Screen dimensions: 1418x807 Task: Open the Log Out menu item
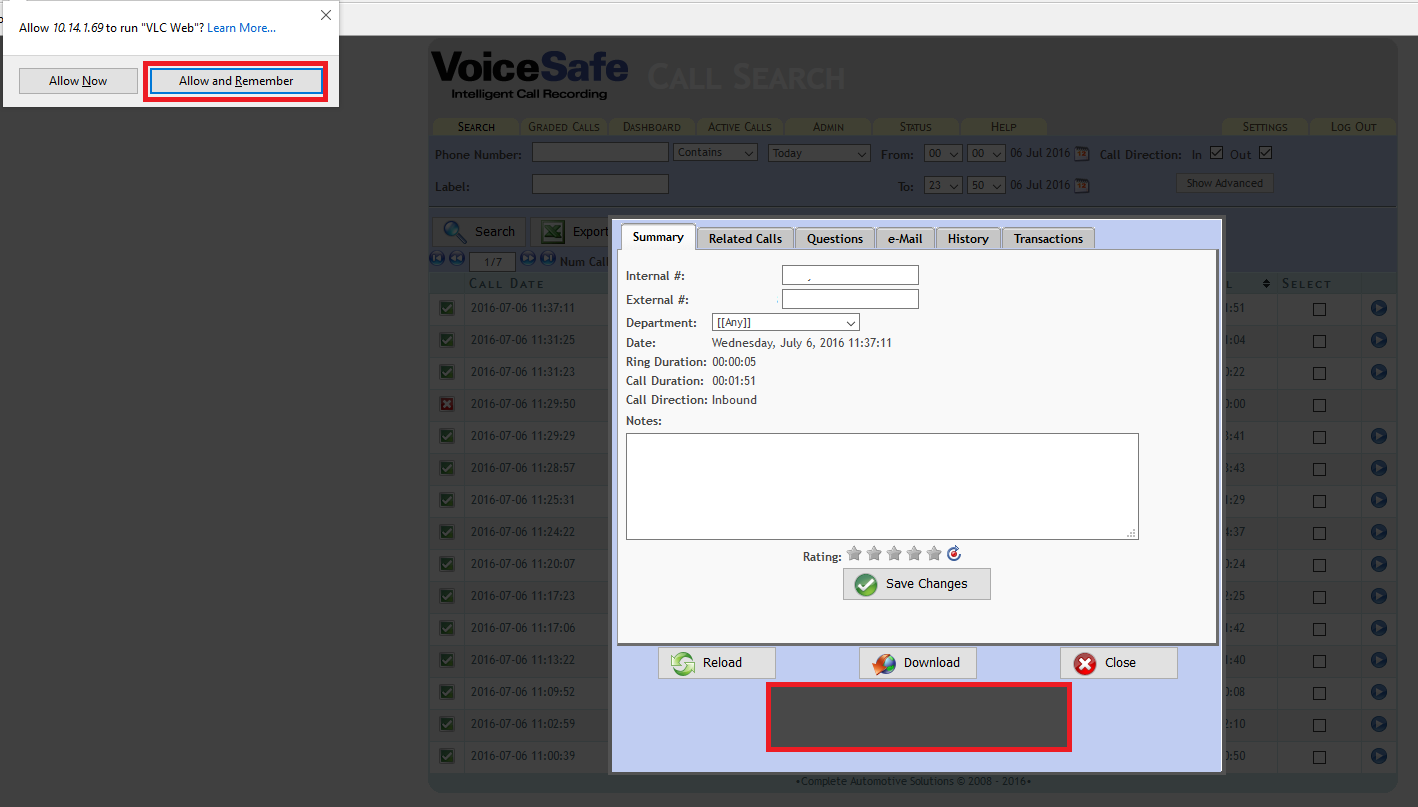pos(1353,127)
